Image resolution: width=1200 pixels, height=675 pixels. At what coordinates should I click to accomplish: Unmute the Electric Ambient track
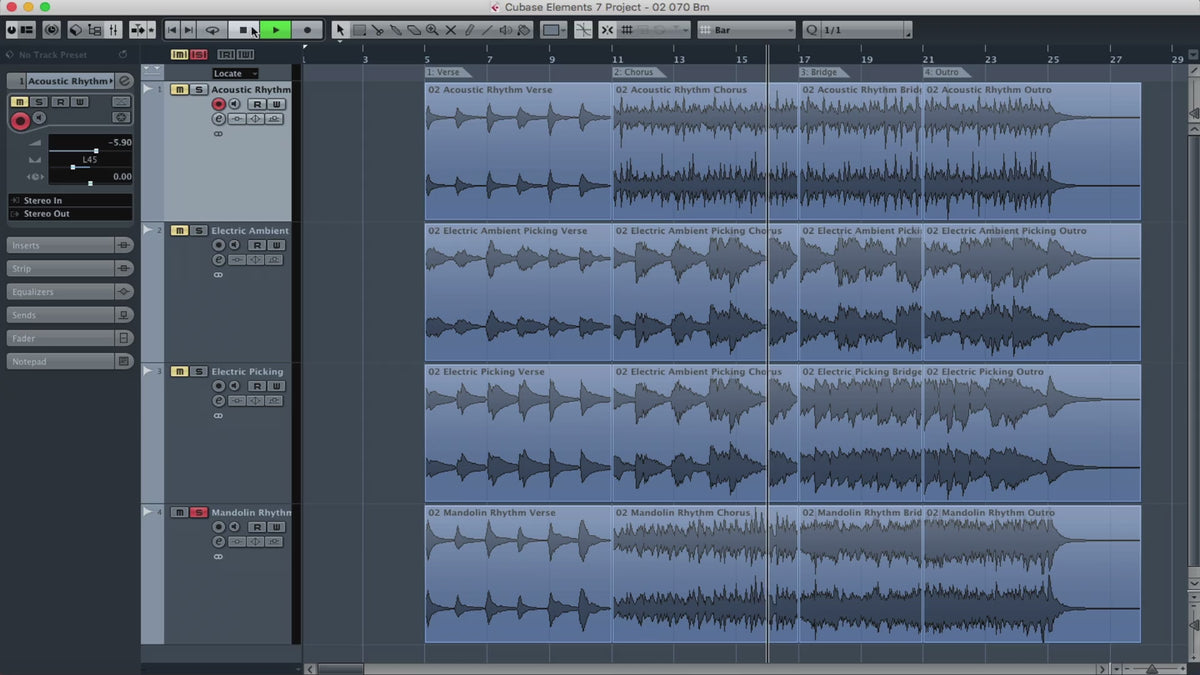179,231
